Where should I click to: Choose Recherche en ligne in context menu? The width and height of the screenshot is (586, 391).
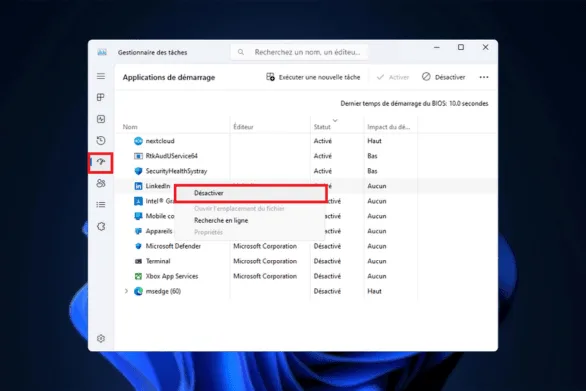[x=221, y=221]
